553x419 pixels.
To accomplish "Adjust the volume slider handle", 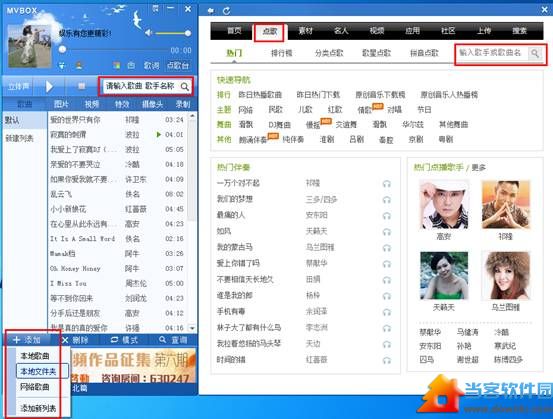I will pos(188,33).
